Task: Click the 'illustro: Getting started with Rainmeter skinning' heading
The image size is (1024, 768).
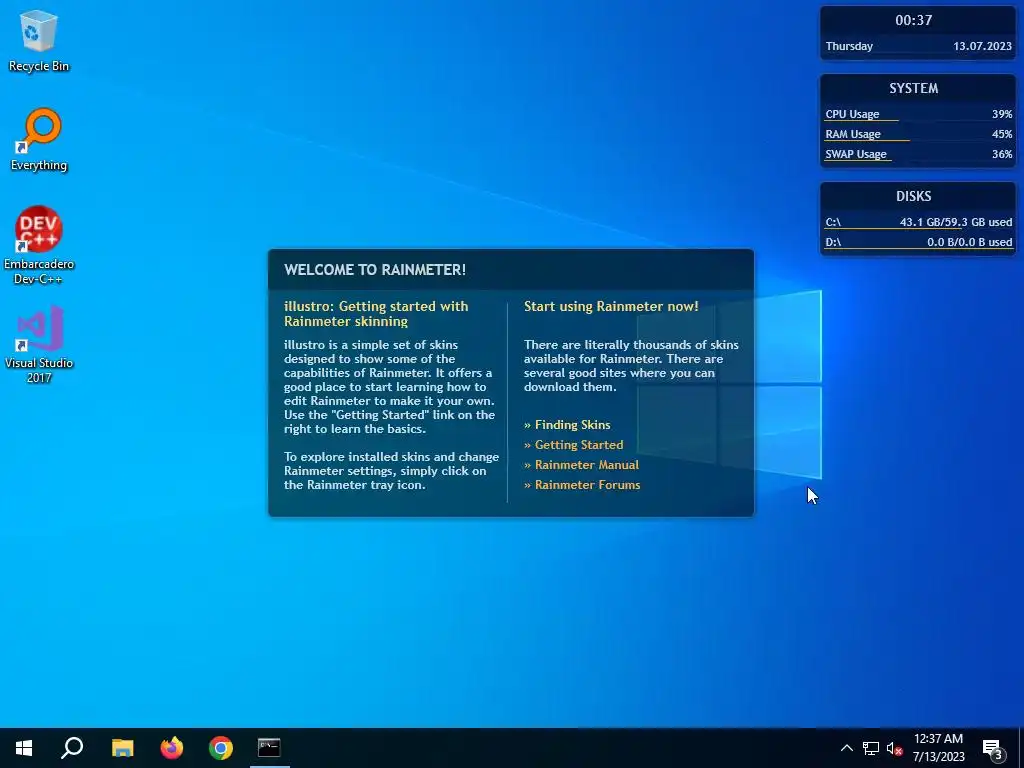Action: (376, 313)
